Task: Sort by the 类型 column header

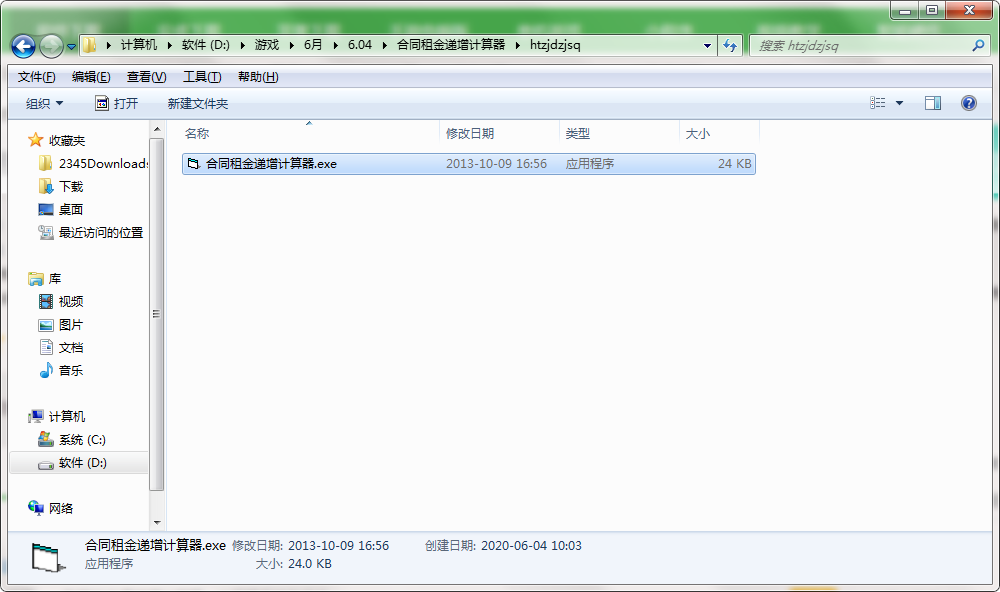Action: click(x=619, y=133)
